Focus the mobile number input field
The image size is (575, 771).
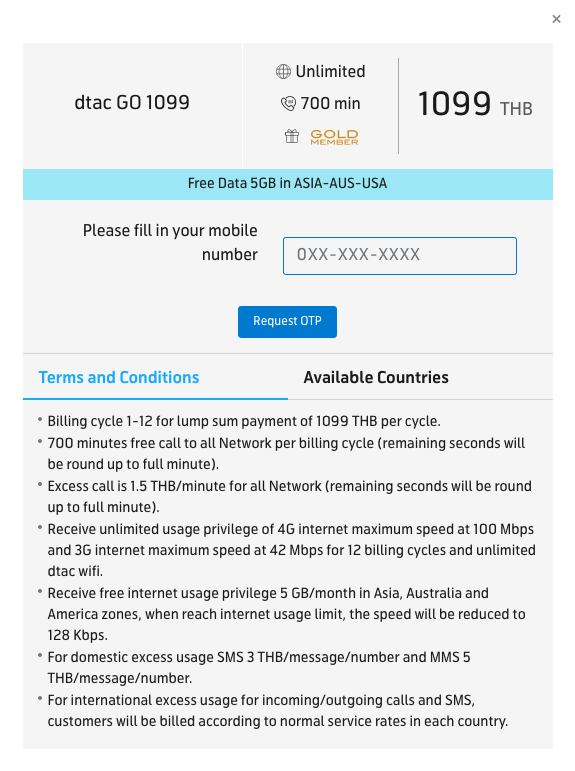point(399,256)
